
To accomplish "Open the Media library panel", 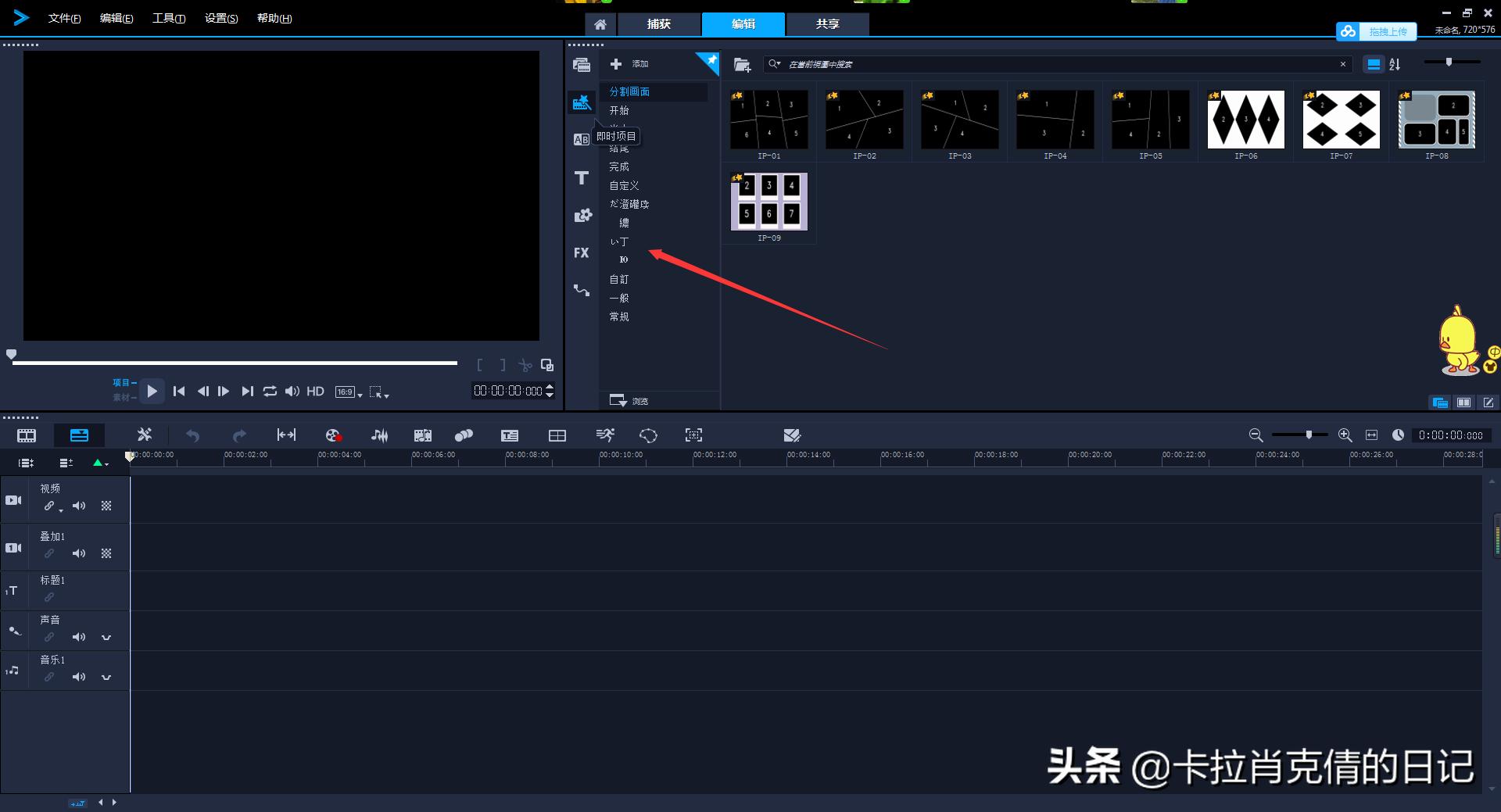I will [582, 65].
